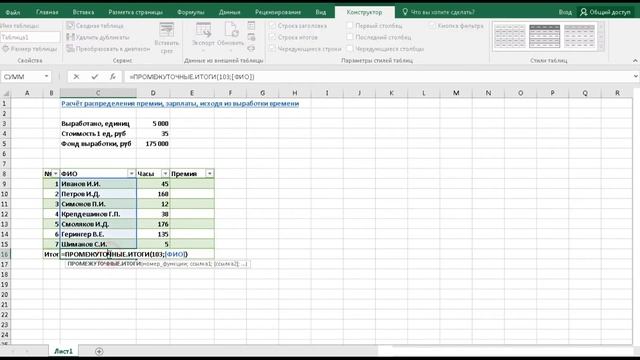
Task: Click the Размер таблицы resize icon
Action: 5,49
